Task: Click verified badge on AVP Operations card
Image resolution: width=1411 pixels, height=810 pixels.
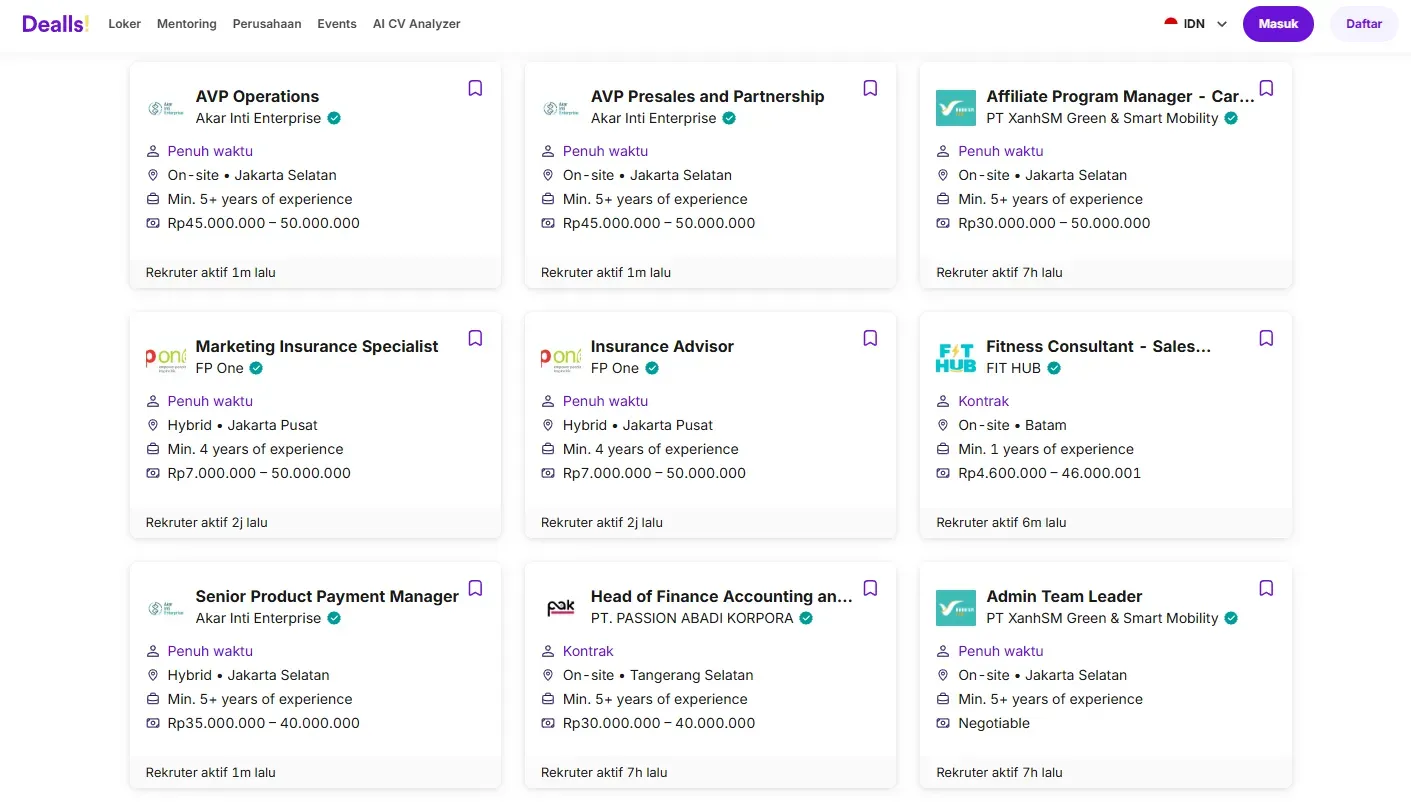Action: click(x=334, y=118)
